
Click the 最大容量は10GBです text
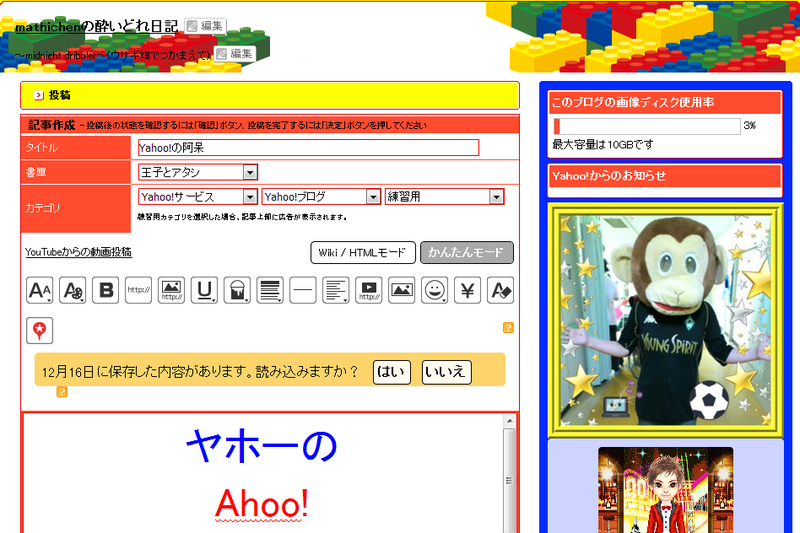click(x=603, y=145)
